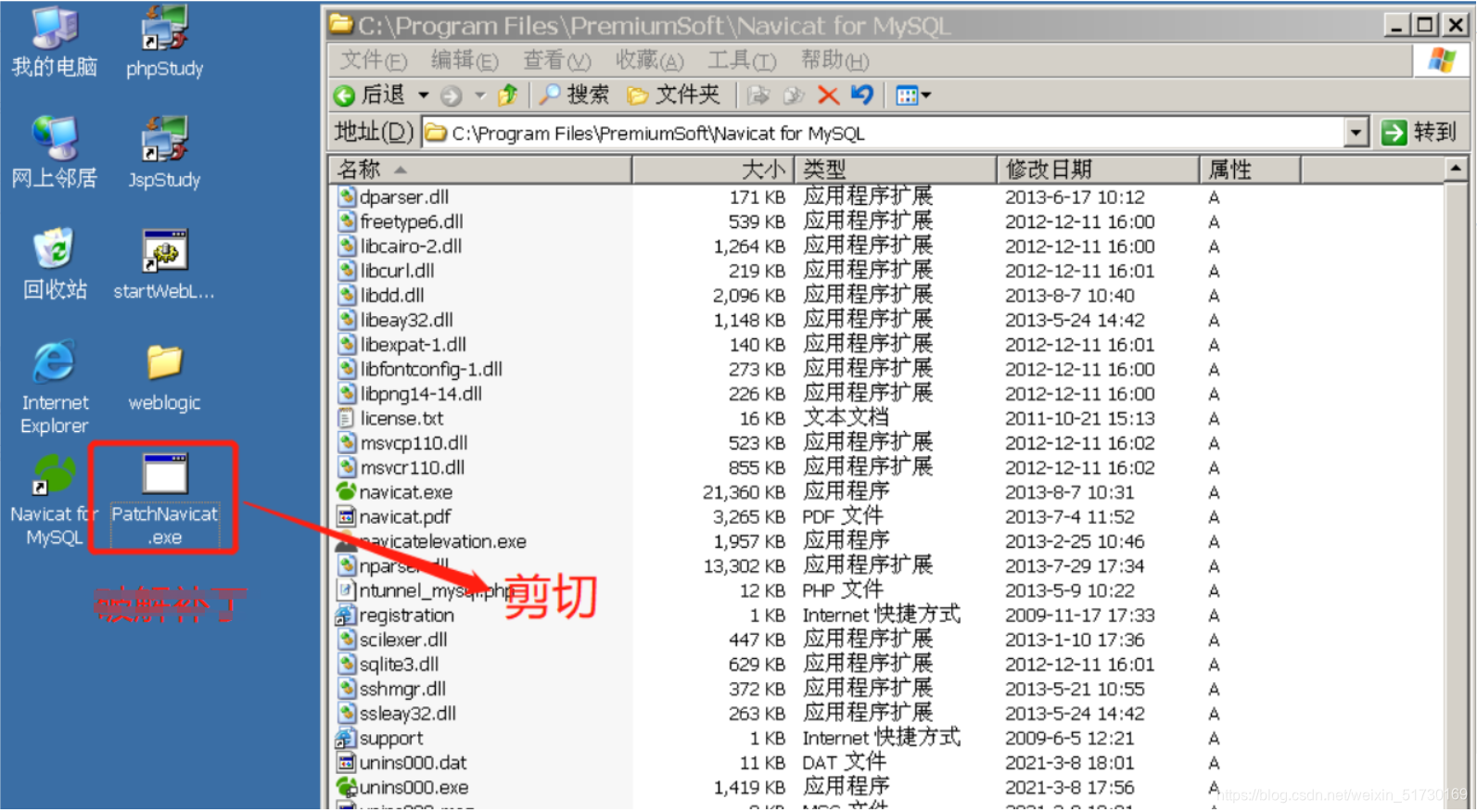
Task: Open the 网上邻居 desktop icon
Action: [x=55, y=153]
